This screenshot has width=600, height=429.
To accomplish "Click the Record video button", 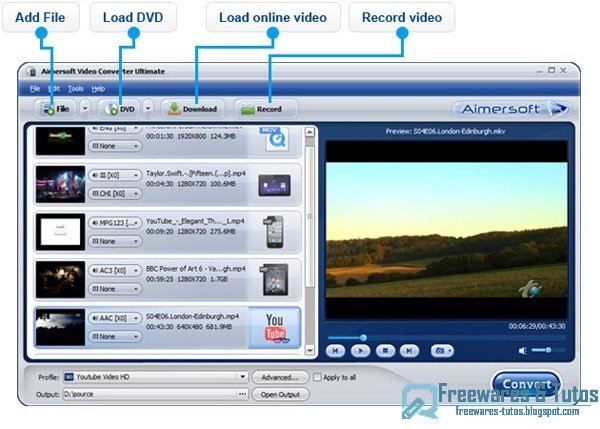I will coord(265,109).
